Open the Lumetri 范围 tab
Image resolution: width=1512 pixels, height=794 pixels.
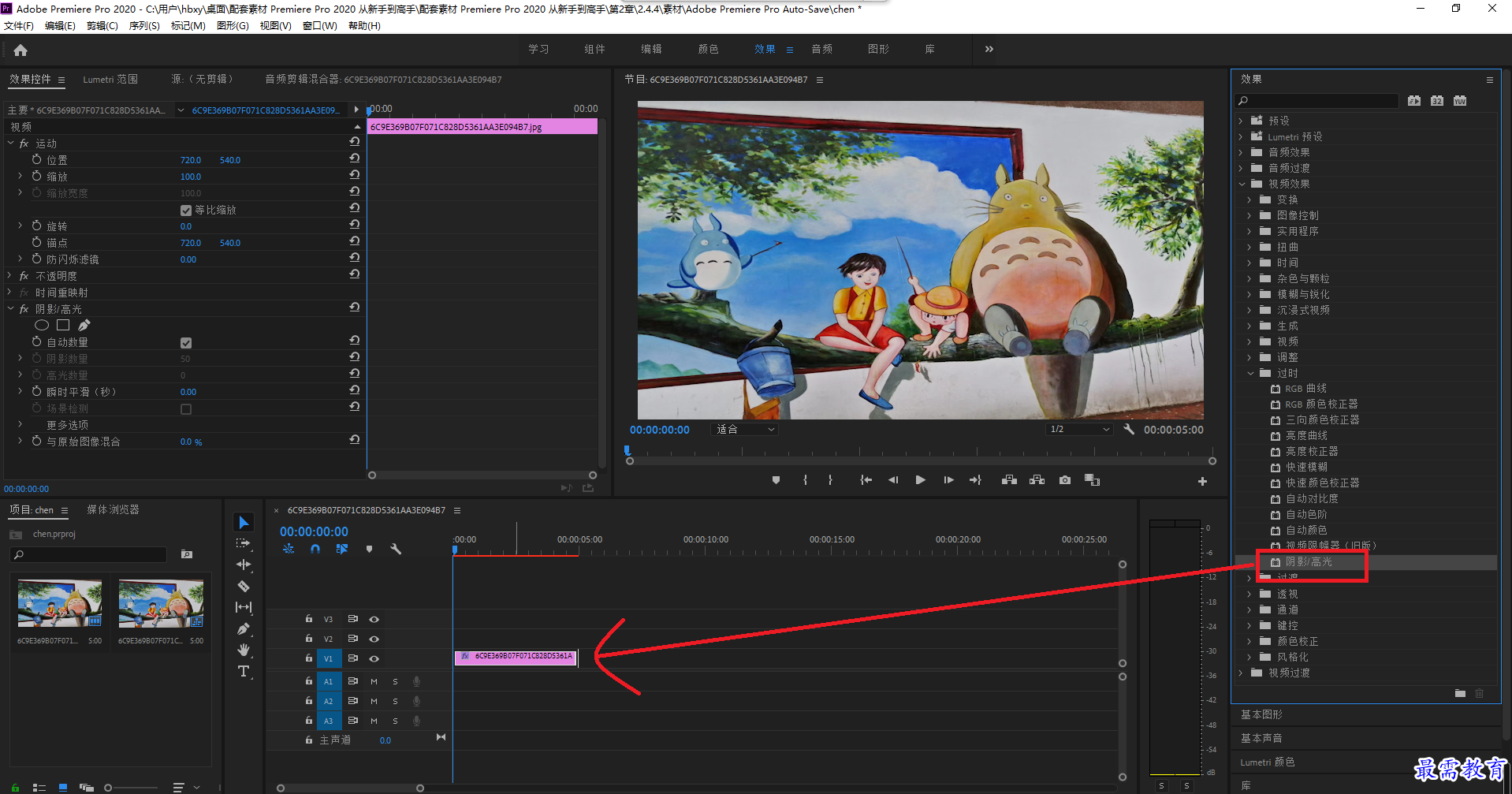click(110, 80)
